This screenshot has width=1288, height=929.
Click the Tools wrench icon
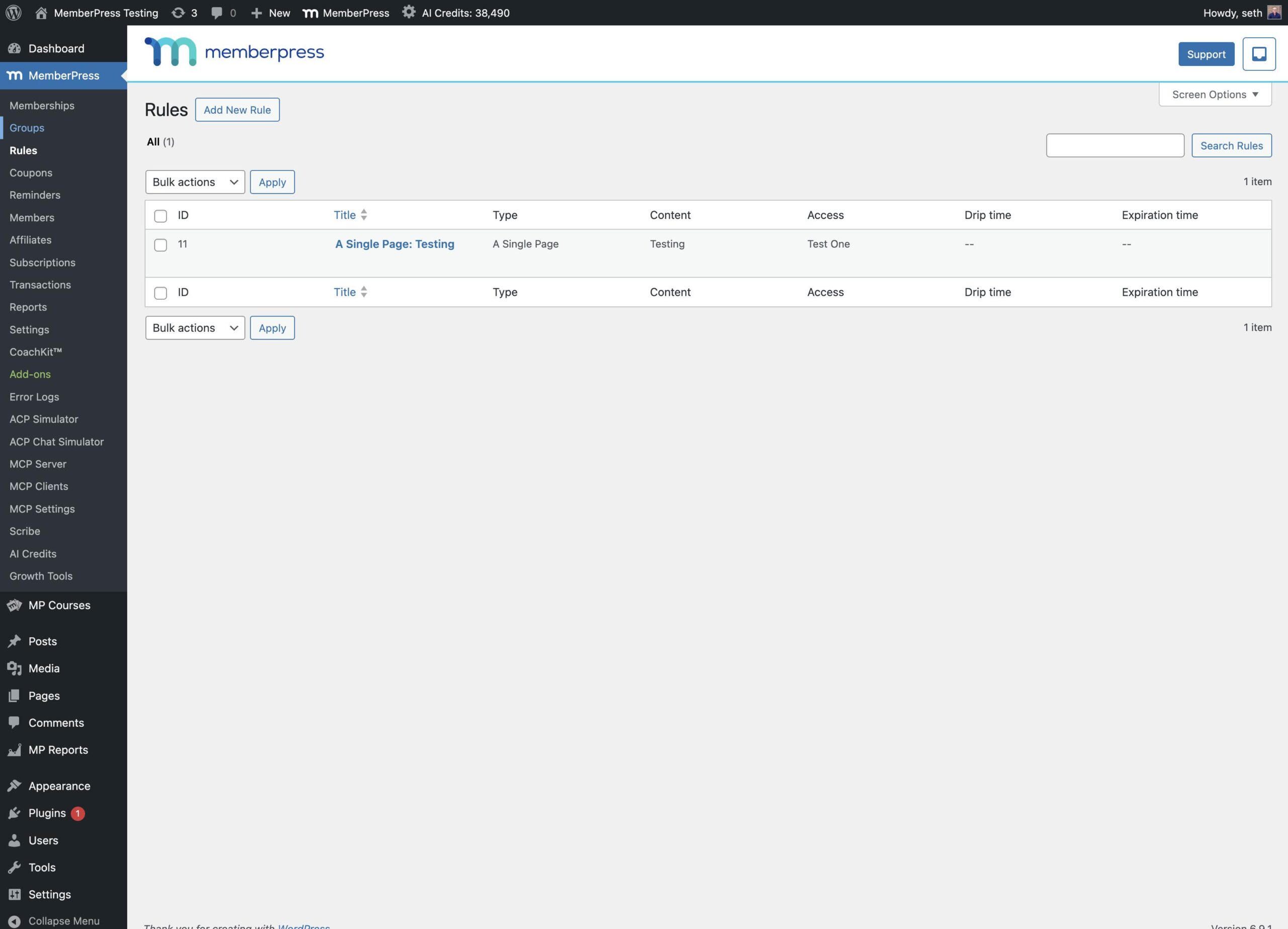coord(14,868)
